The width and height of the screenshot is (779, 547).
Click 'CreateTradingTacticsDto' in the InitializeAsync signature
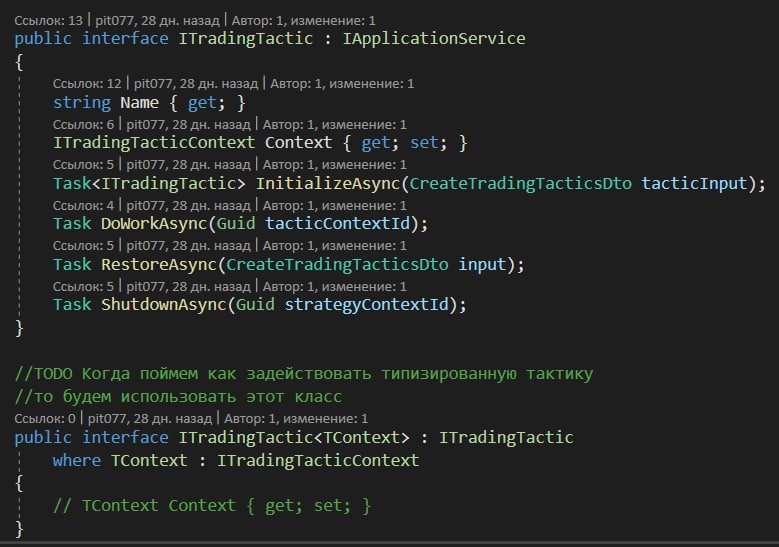tap(520, 184)
